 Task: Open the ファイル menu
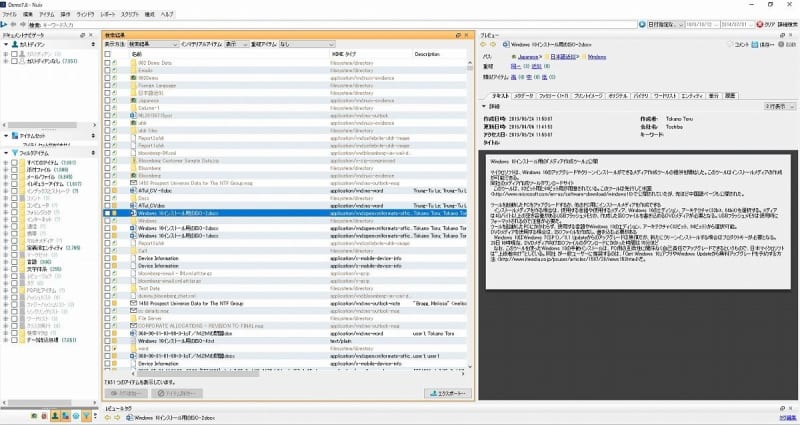[10, 14]
